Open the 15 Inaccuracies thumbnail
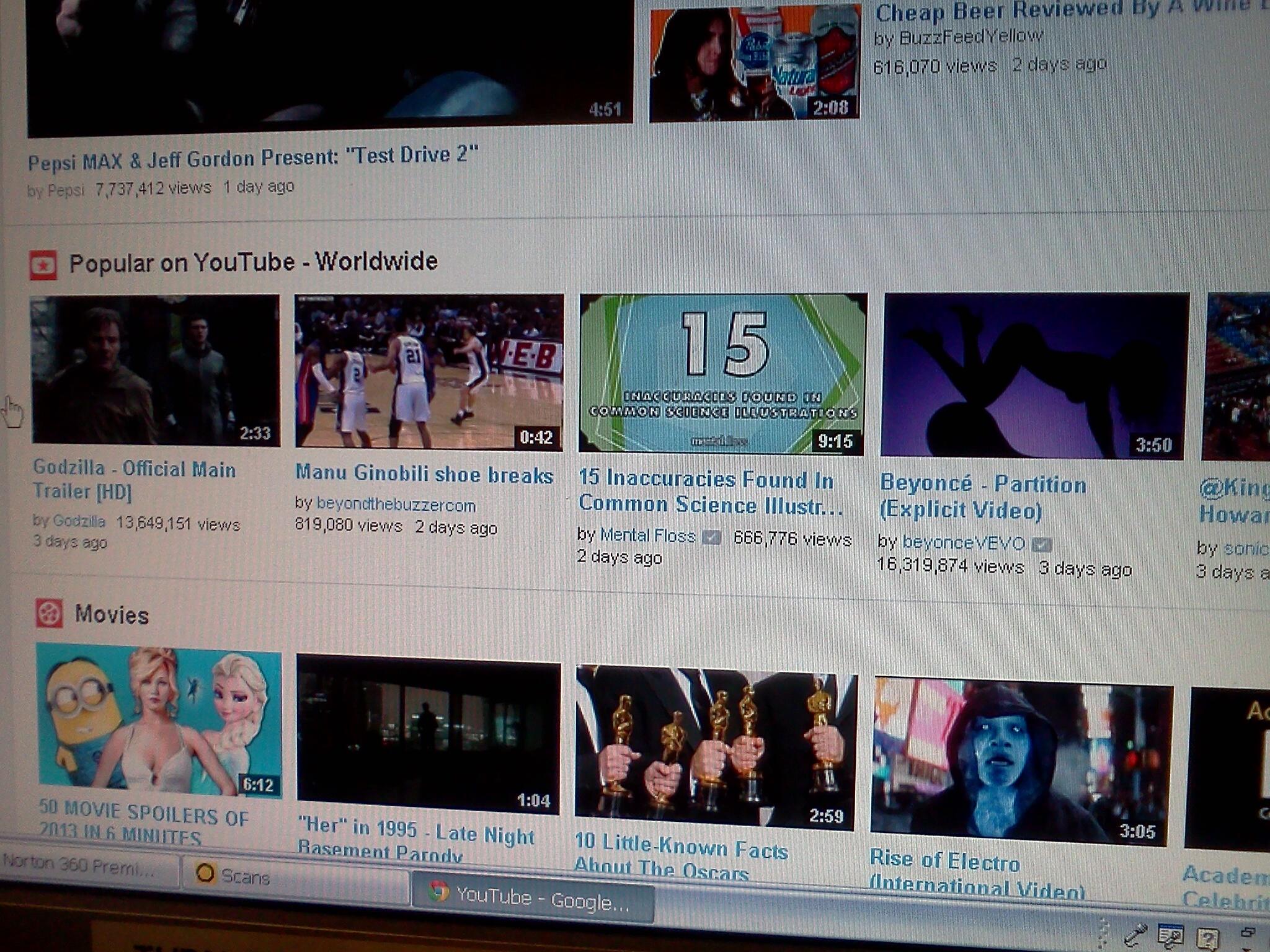 722,373
